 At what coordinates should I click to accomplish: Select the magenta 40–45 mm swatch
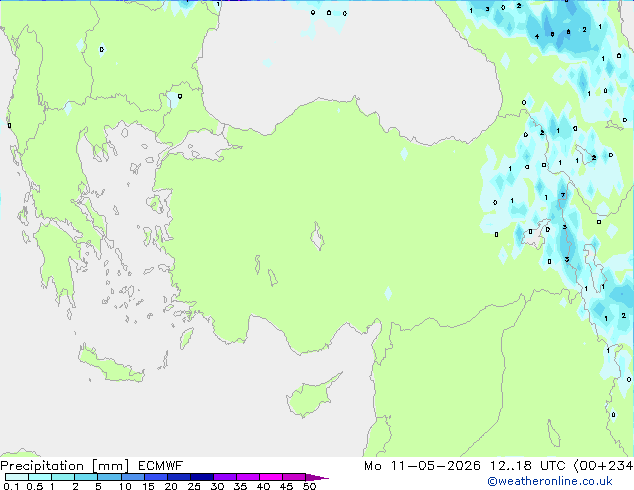pyautogui.click(x=271, y=477)
